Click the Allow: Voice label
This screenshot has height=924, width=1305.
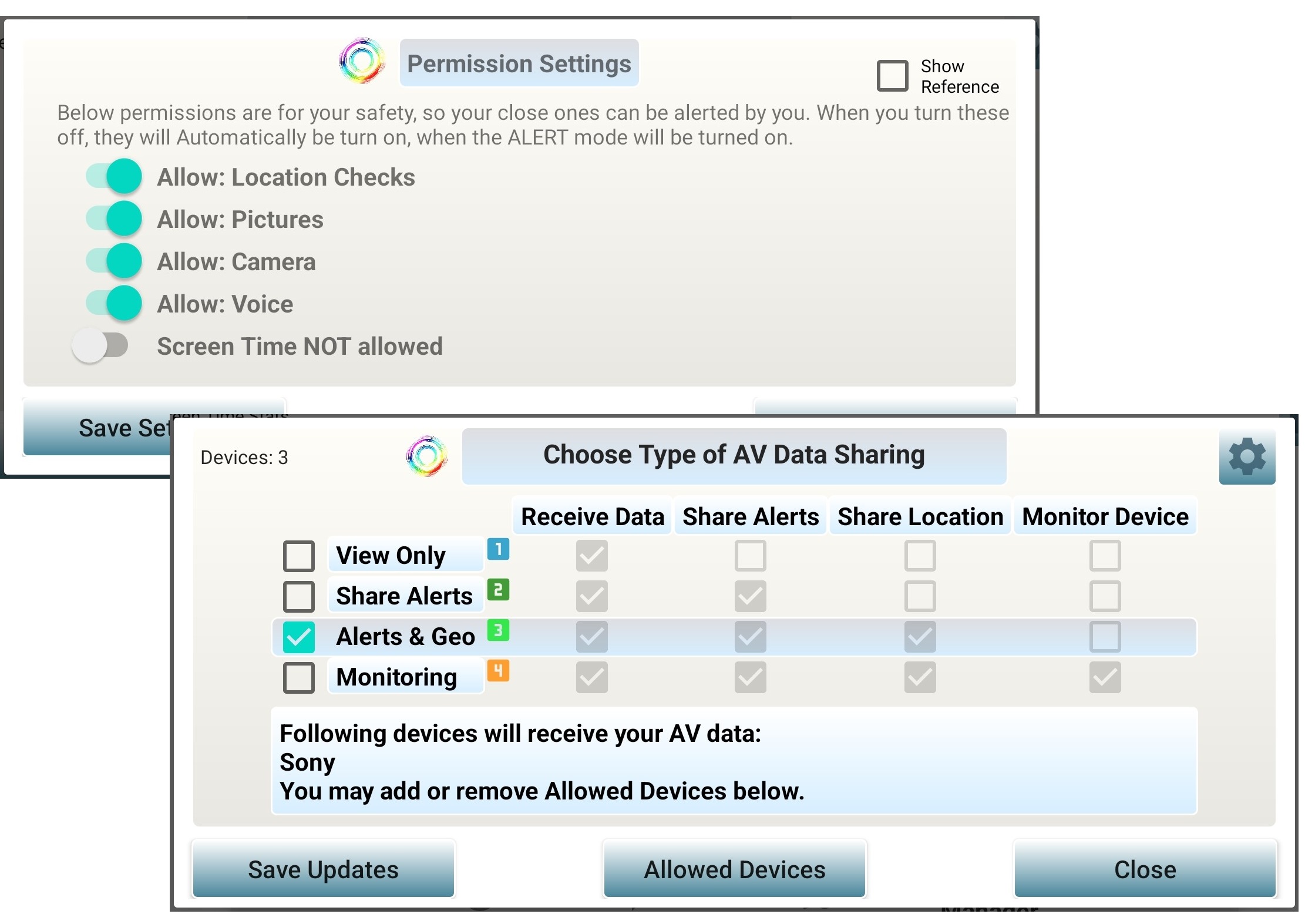225,304
